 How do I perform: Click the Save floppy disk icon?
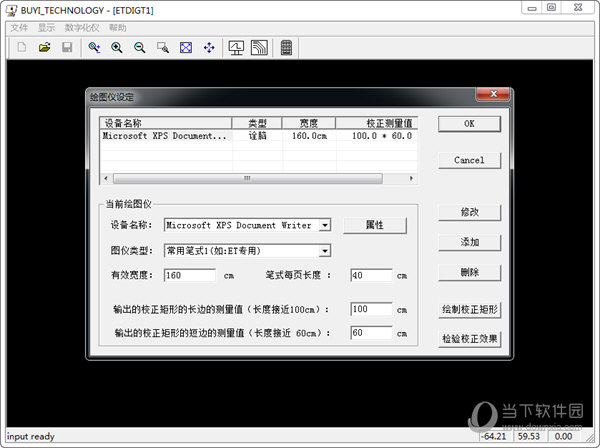[x=67, y=47]
